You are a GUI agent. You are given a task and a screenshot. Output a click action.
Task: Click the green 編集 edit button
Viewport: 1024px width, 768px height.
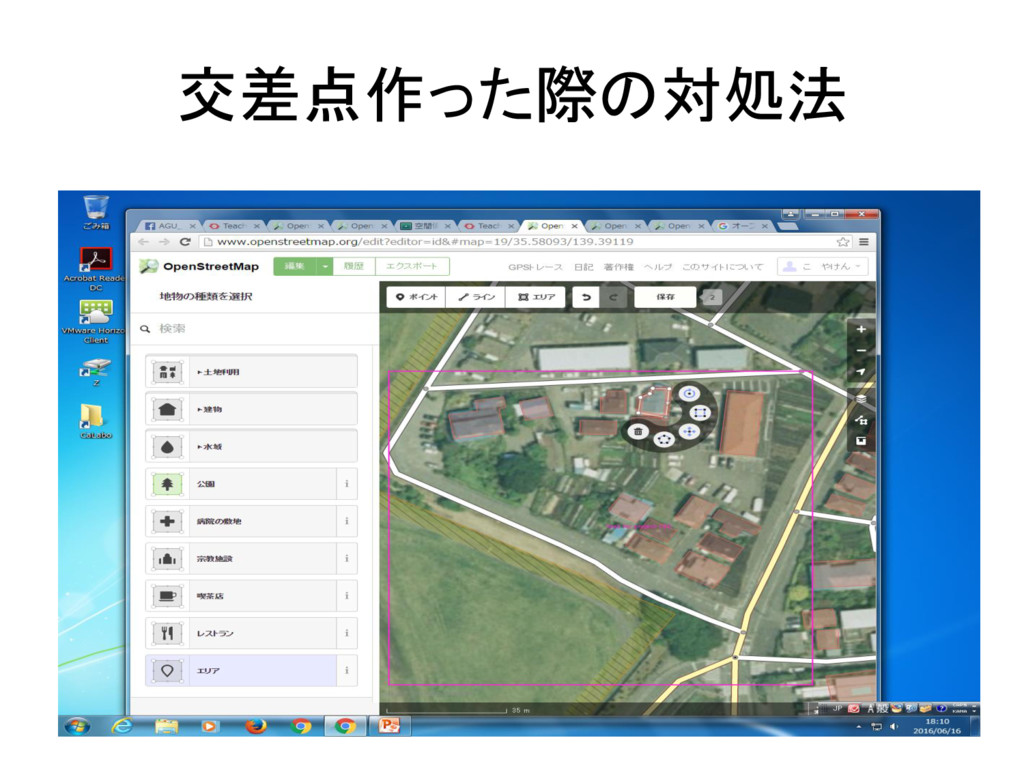pos(295,266)
